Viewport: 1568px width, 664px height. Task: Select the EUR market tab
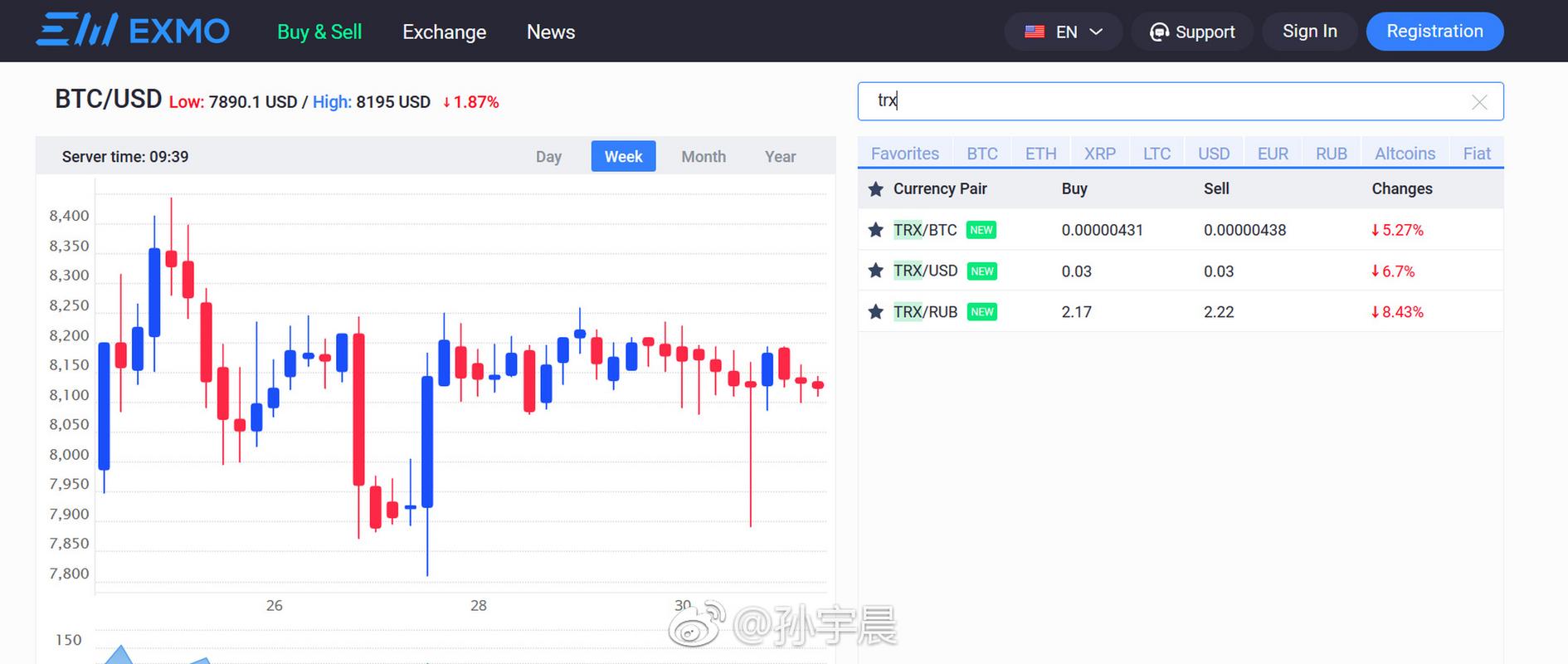[1273, 154]
